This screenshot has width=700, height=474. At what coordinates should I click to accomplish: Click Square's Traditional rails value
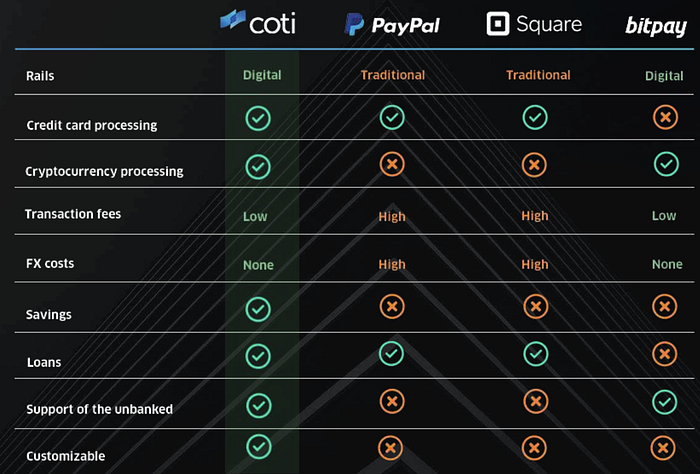(x=538, y=75)
